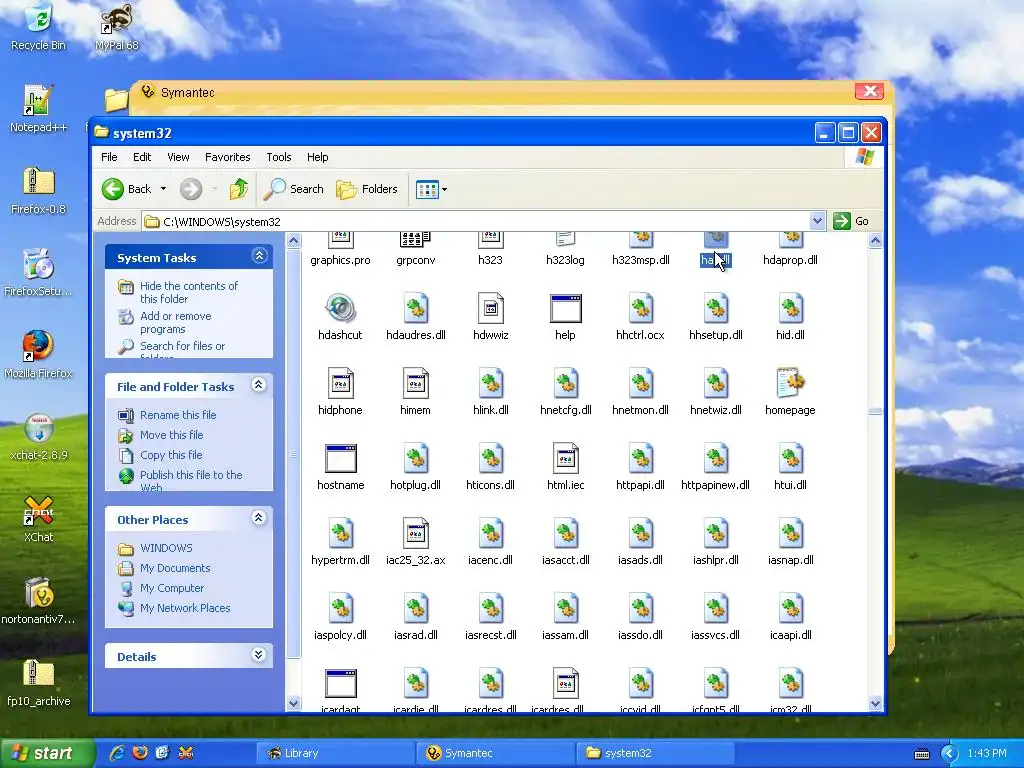Expand the Address bar dropdown
Image resolution: width=1024 pixels, height=768 pixels.
[x=817, y=221]
